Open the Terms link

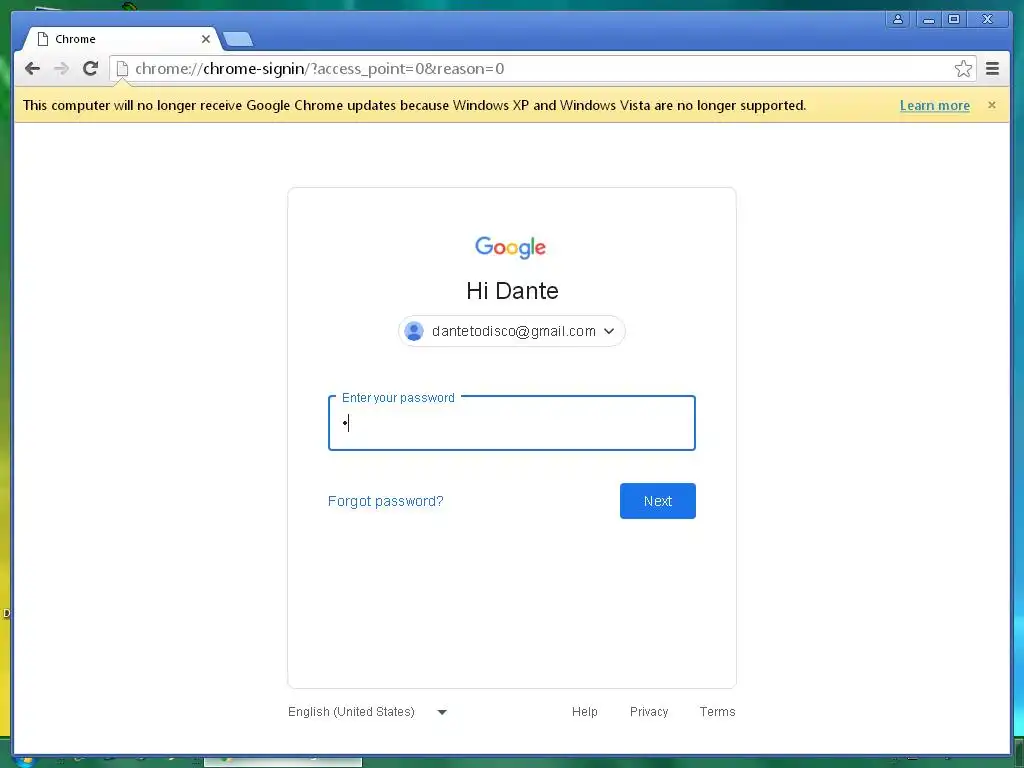click(717, 712)
